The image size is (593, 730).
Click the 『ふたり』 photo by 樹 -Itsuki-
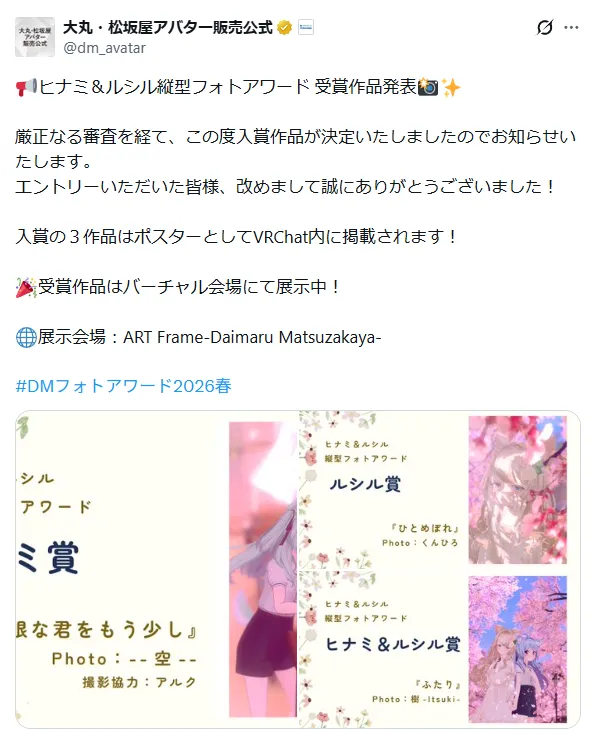coord(518,649)
